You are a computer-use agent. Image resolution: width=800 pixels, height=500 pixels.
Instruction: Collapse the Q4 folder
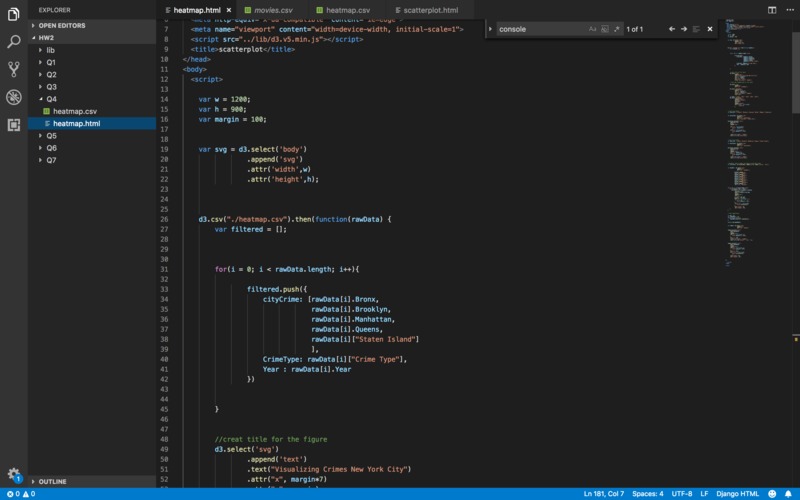point(92,99)
